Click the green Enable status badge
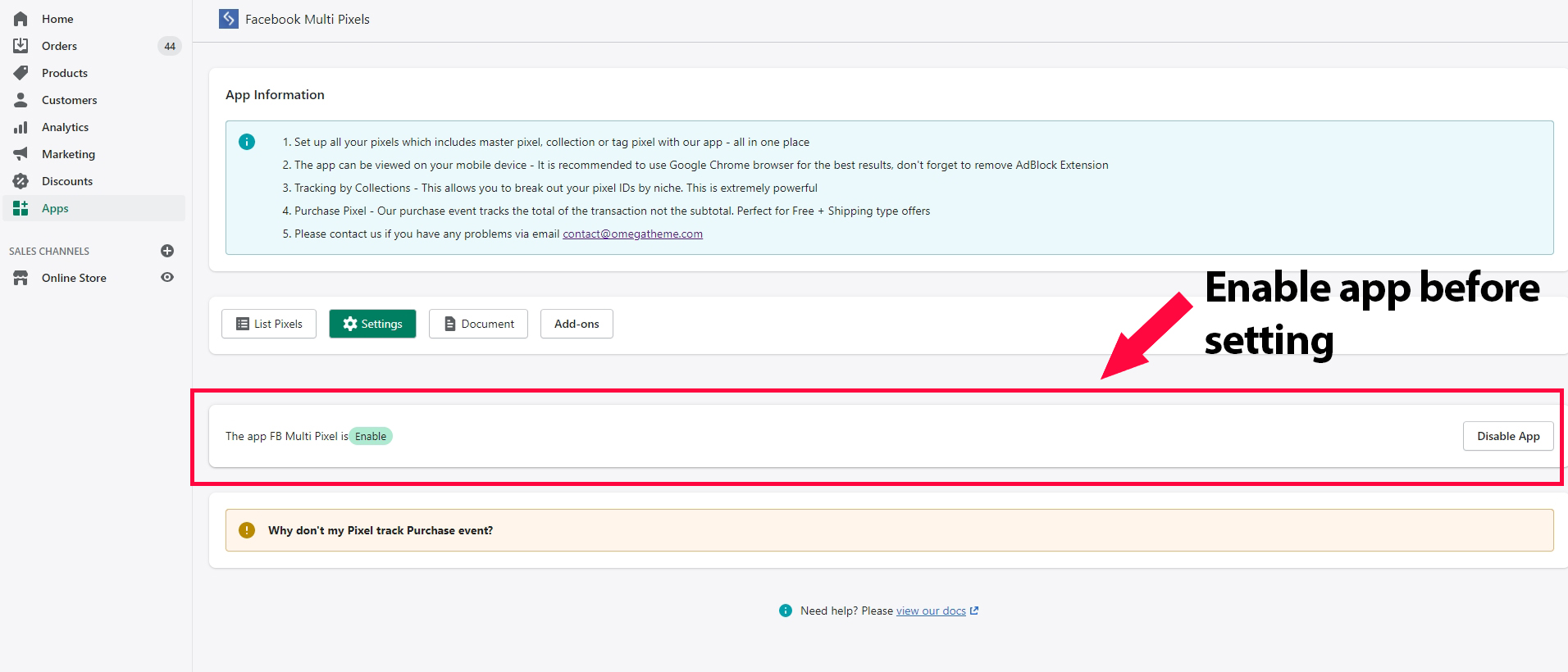 tap(371, 436)
